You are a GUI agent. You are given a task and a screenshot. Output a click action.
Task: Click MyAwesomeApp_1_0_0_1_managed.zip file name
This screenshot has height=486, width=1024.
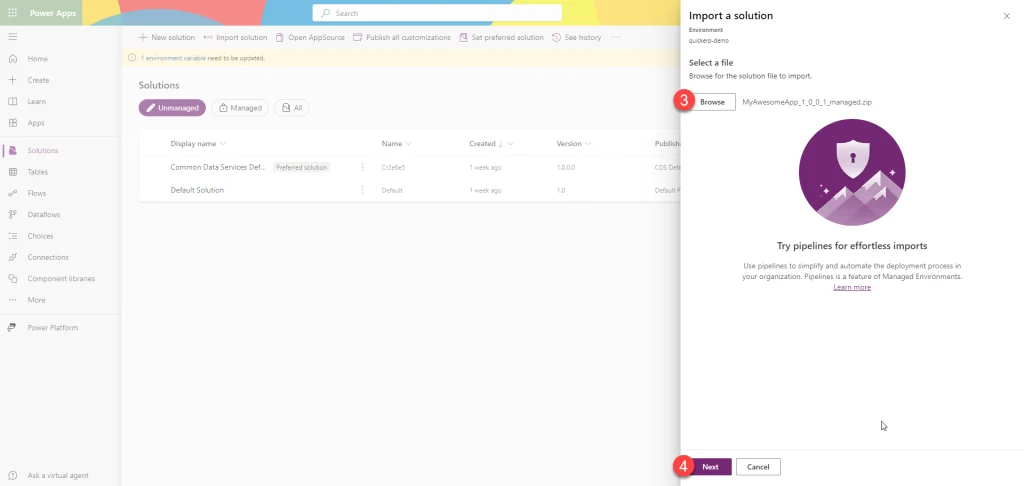pyautogui.click(x=807, y=103)
